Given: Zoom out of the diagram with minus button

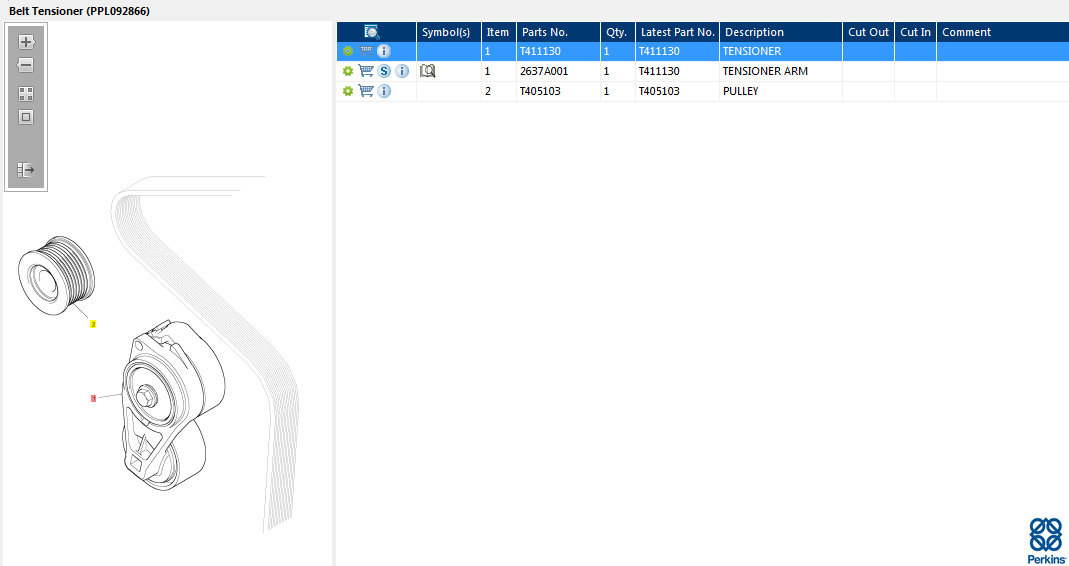Looking at the screenshot, I should 26,65.
